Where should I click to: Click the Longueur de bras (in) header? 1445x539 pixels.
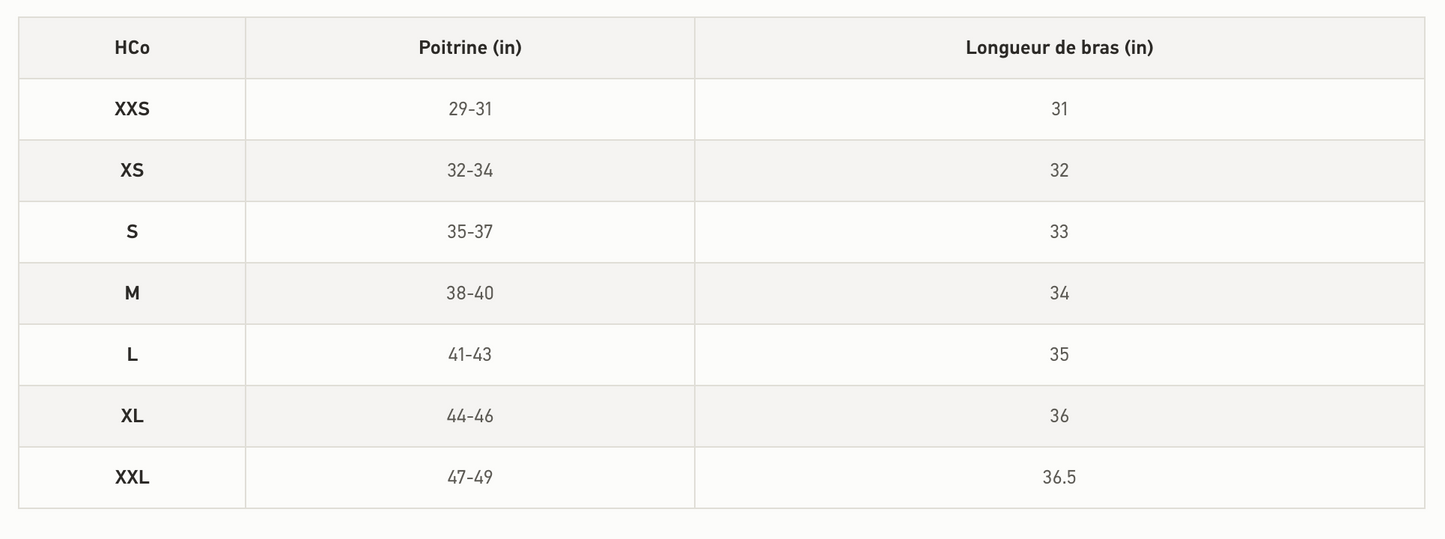[x=1059, y=47]
